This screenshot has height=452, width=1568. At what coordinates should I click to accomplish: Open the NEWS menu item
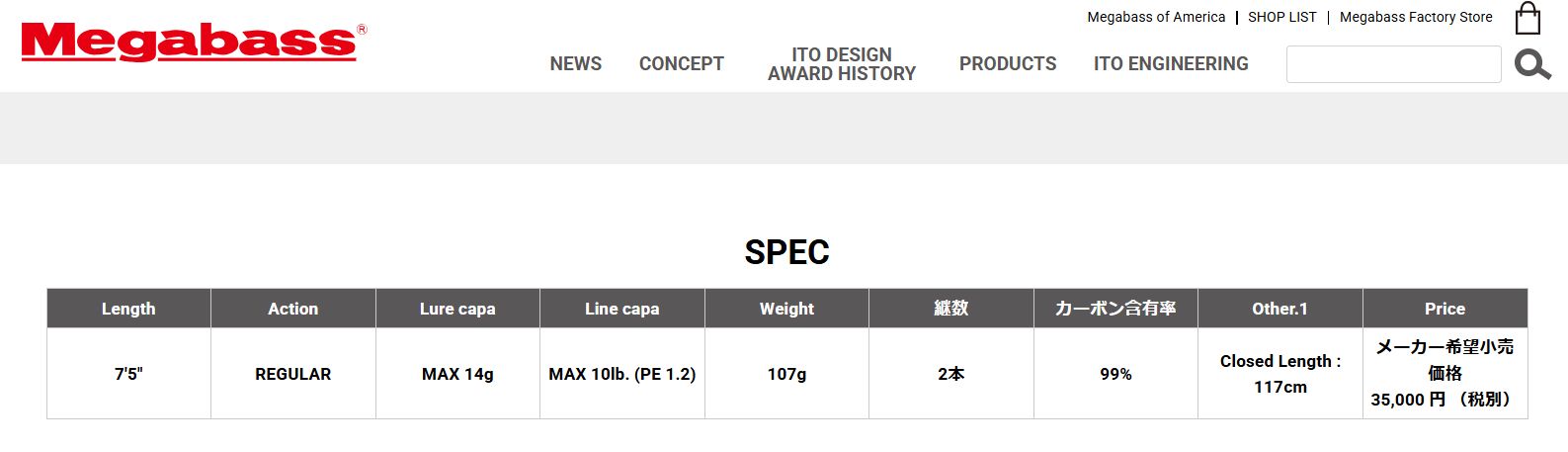pyautogui.click(x=576, y=63)
